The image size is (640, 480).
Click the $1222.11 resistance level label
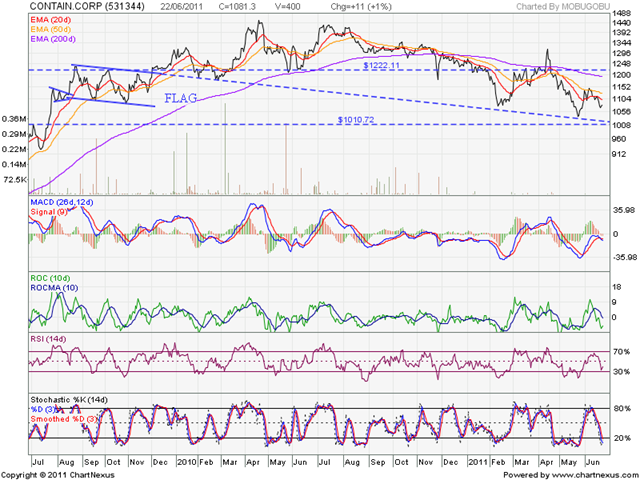click(x=382, y=65)
